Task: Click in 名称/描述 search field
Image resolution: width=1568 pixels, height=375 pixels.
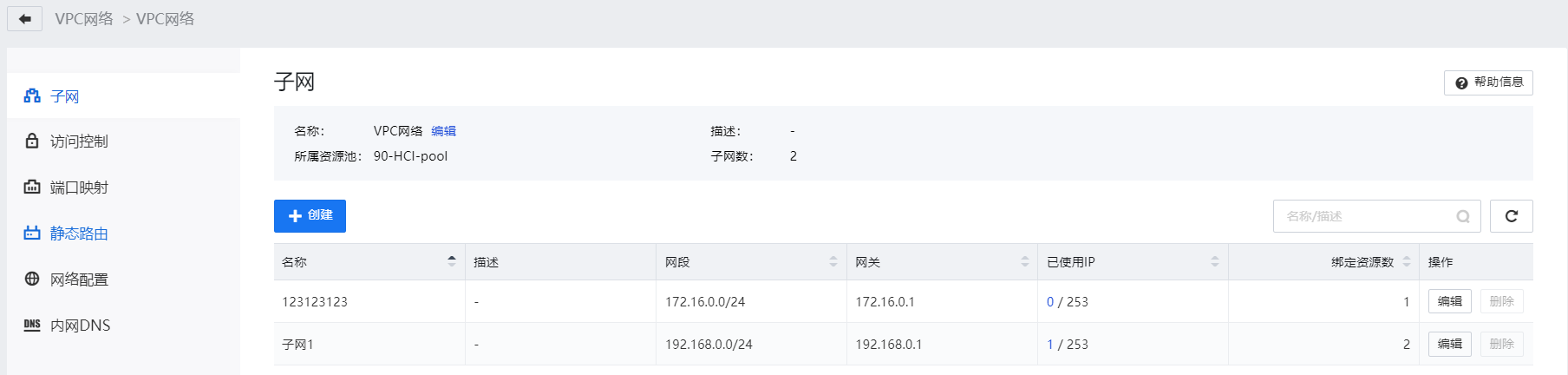Action: tap(1366, 216)
